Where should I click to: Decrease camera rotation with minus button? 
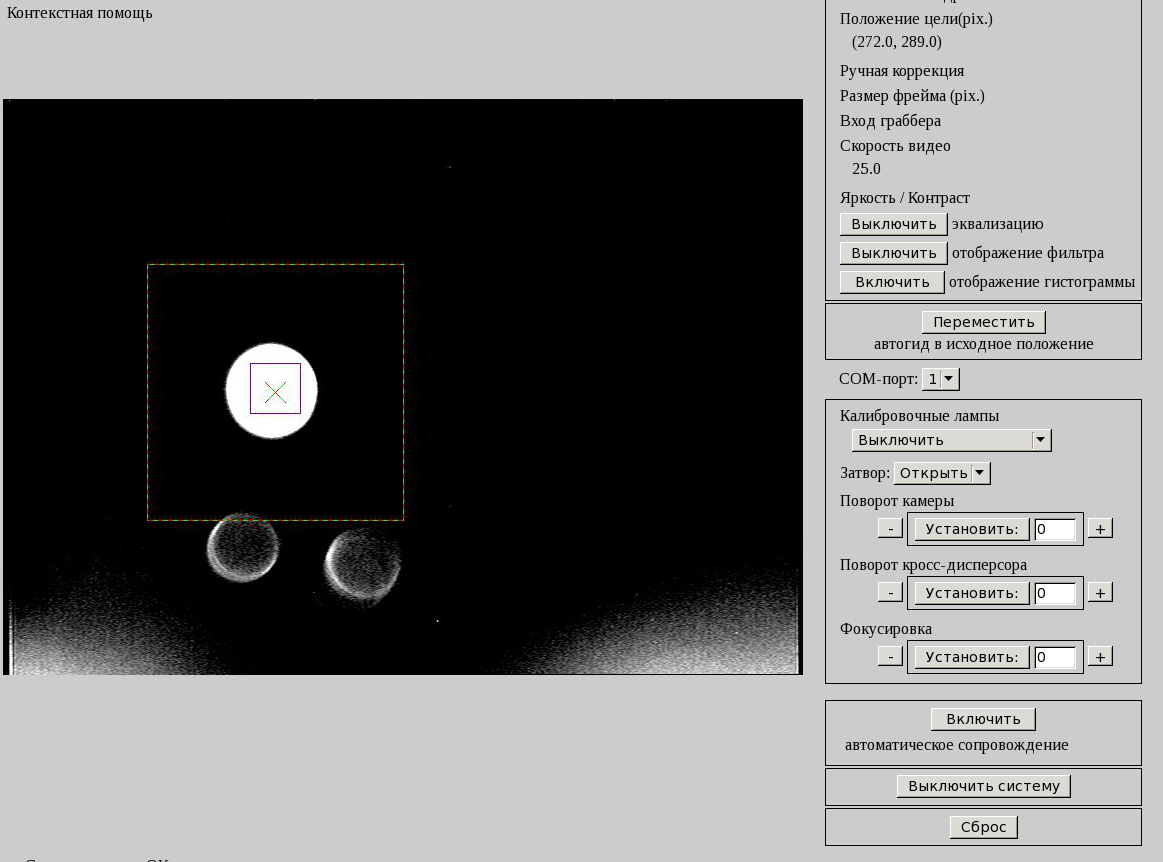888,528
